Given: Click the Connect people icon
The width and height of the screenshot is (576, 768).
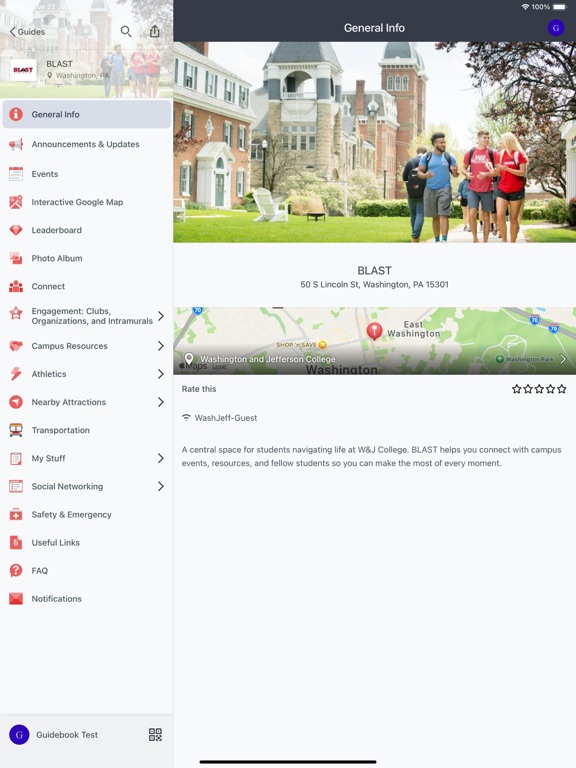Looking at the screenshot, I should click(x=16, y=286).
